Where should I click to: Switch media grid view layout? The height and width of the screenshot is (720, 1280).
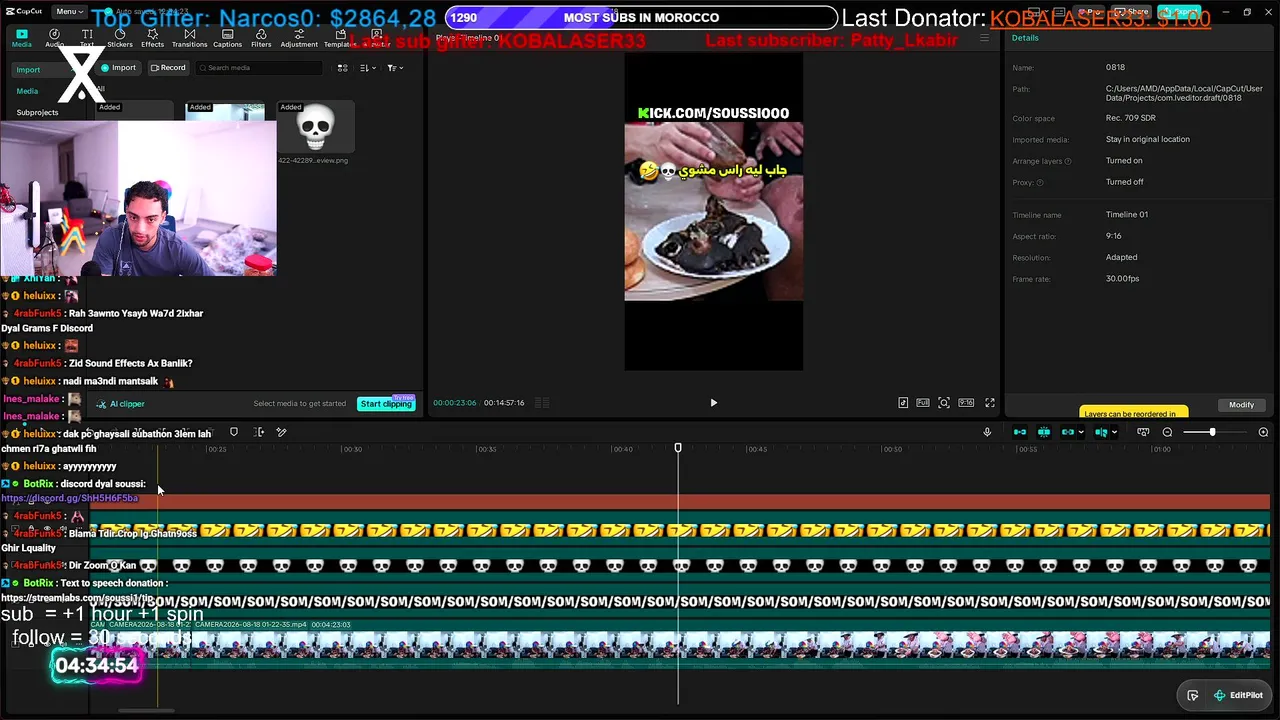click(342, 68)
